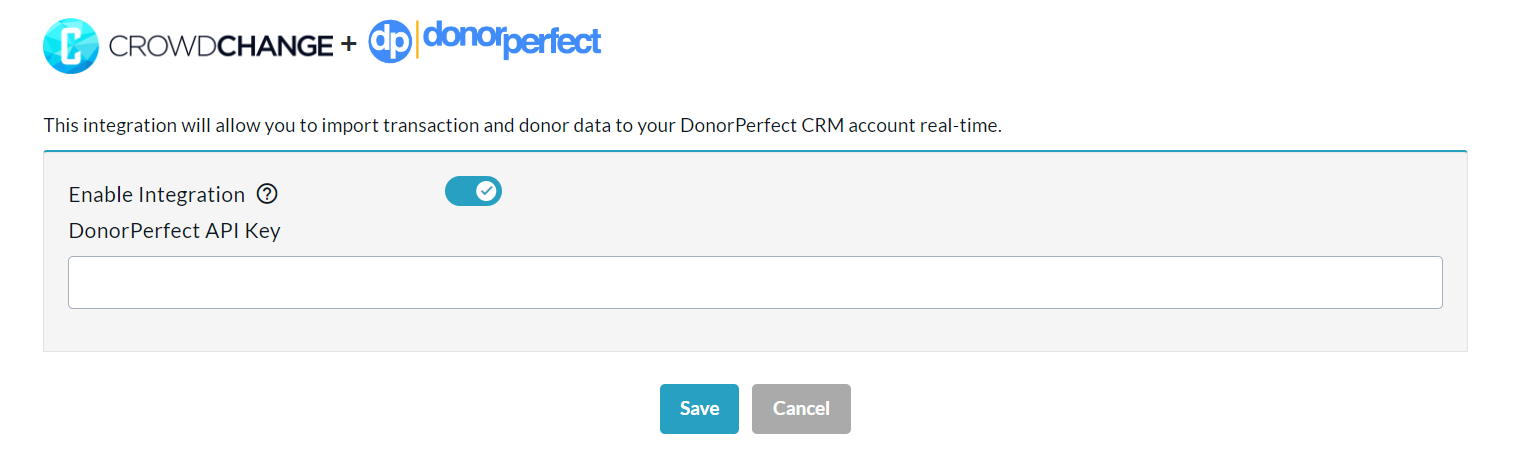Click the white checkmark knob on the switch
Screen dimensions: 1526x450
pos(486,191)
